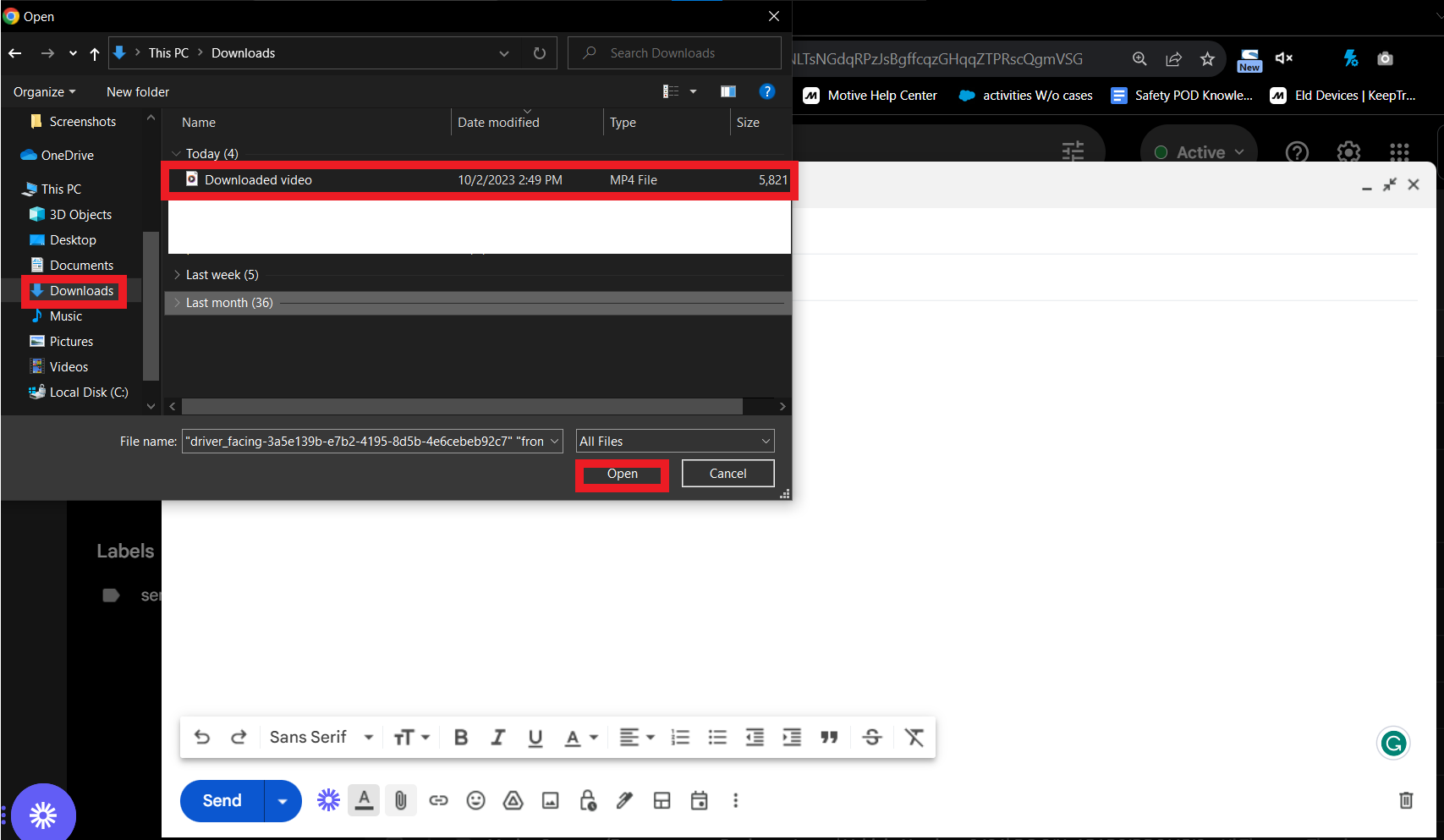Toggle strikethrough formatting
Screen dimensions: 1444x840
pyautogui.click(x=872, y=738)
